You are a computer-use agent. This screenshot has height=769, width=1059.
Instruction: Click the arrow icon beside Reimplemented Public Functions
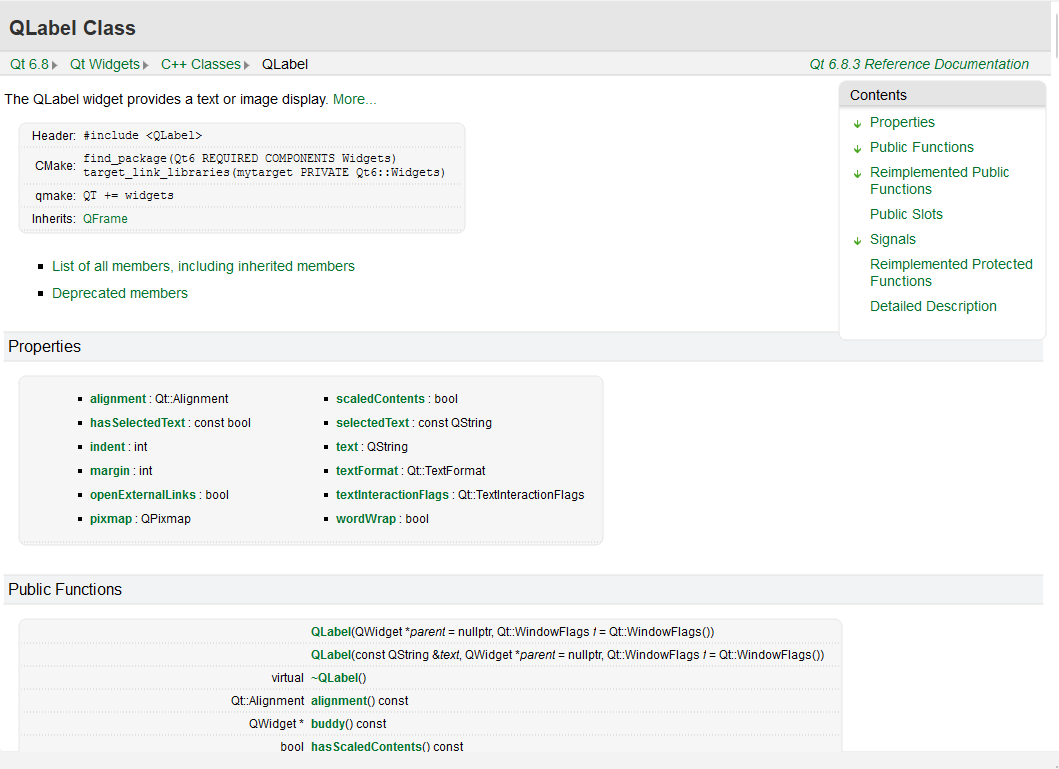[x=857, y=174]
